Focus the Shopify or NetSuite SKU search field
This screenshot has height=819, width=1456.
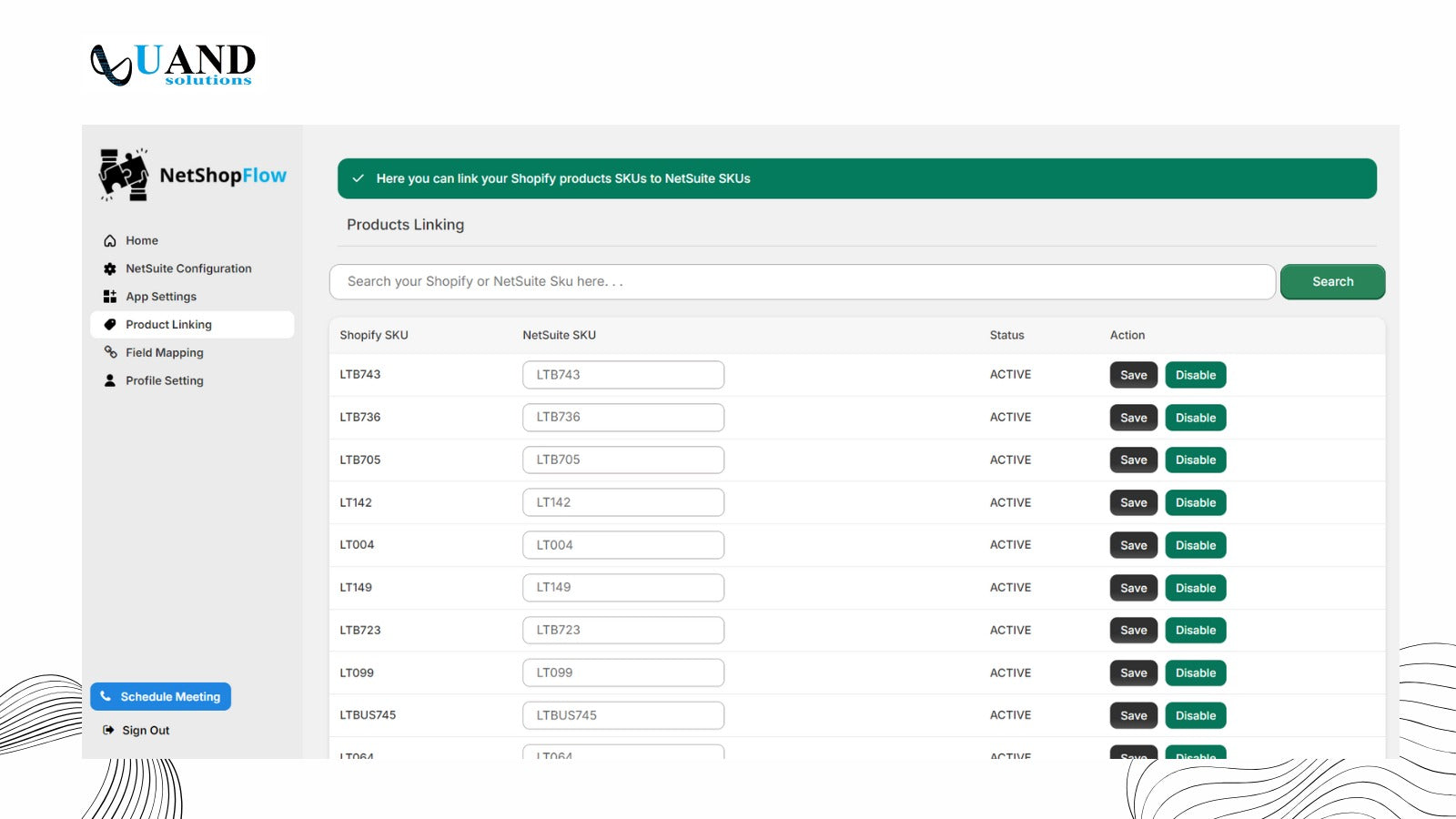tap(802, 282)
